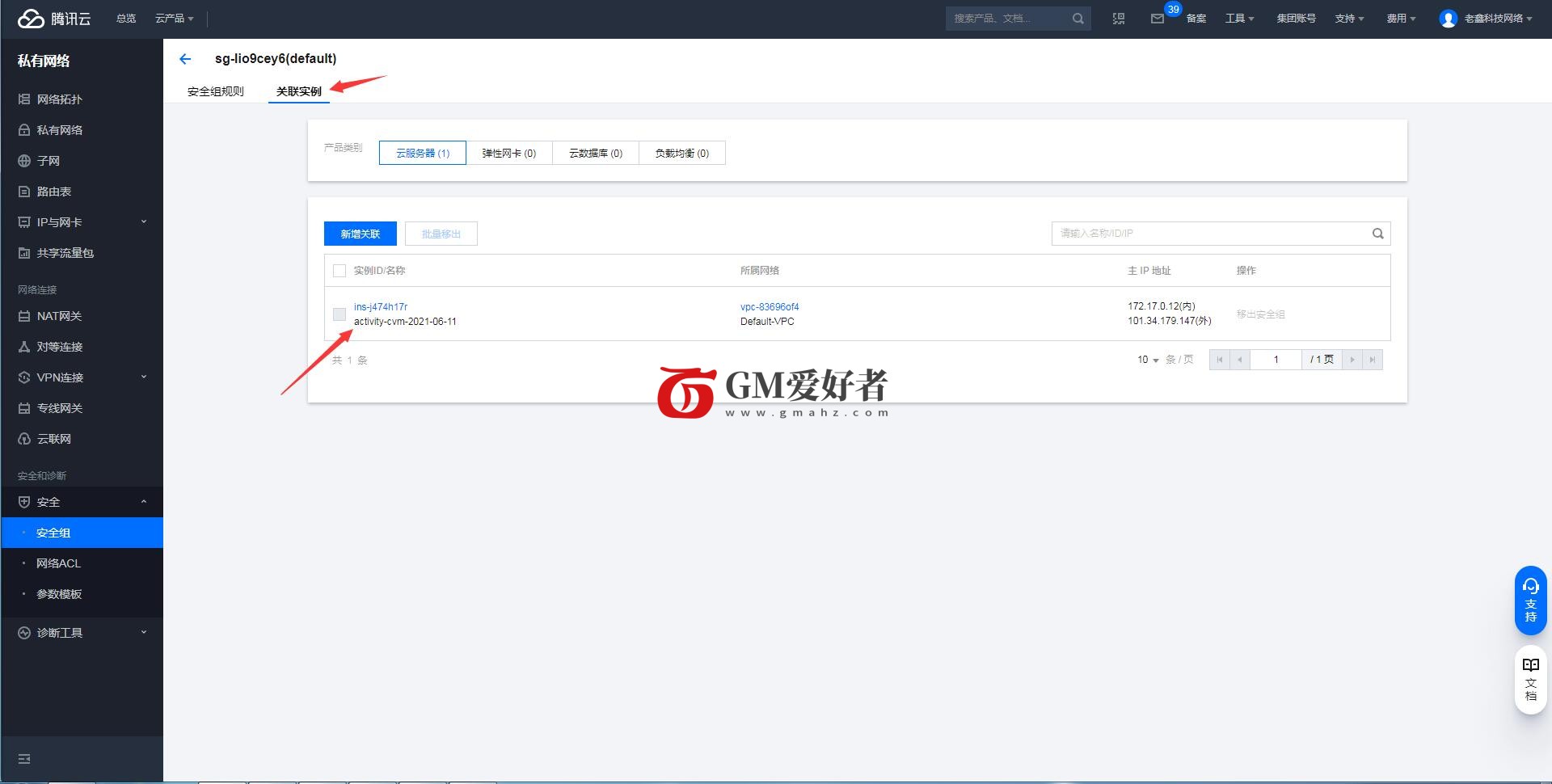Click the 新增关联 button
Image resolution: width=1552 pixels, height=784 pixels.
coord(360,234)
